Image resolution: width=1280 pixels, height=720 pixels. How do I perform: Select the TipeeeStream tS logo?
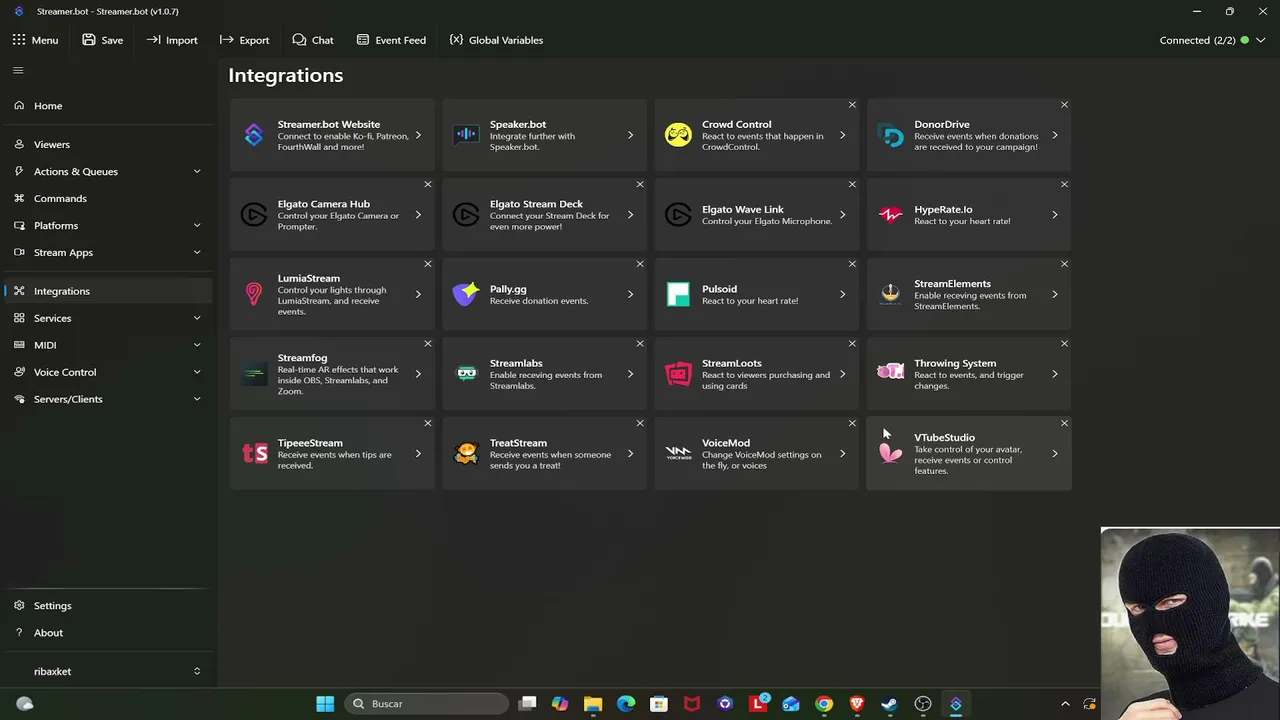tap(254, 453)
